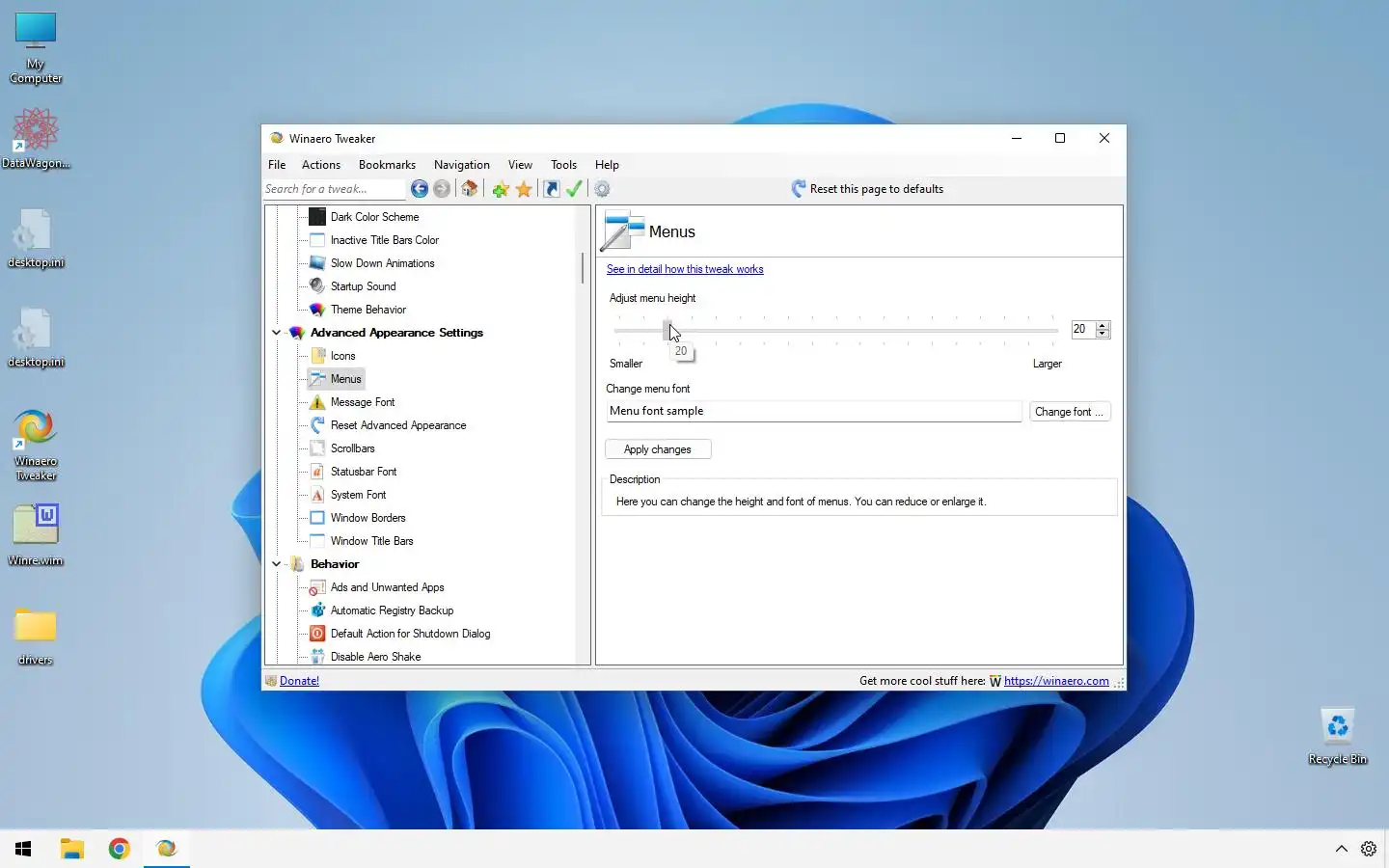Select the drivers folder on the desktop
The image size is (1389, 868).
click(x=36, y=637)
